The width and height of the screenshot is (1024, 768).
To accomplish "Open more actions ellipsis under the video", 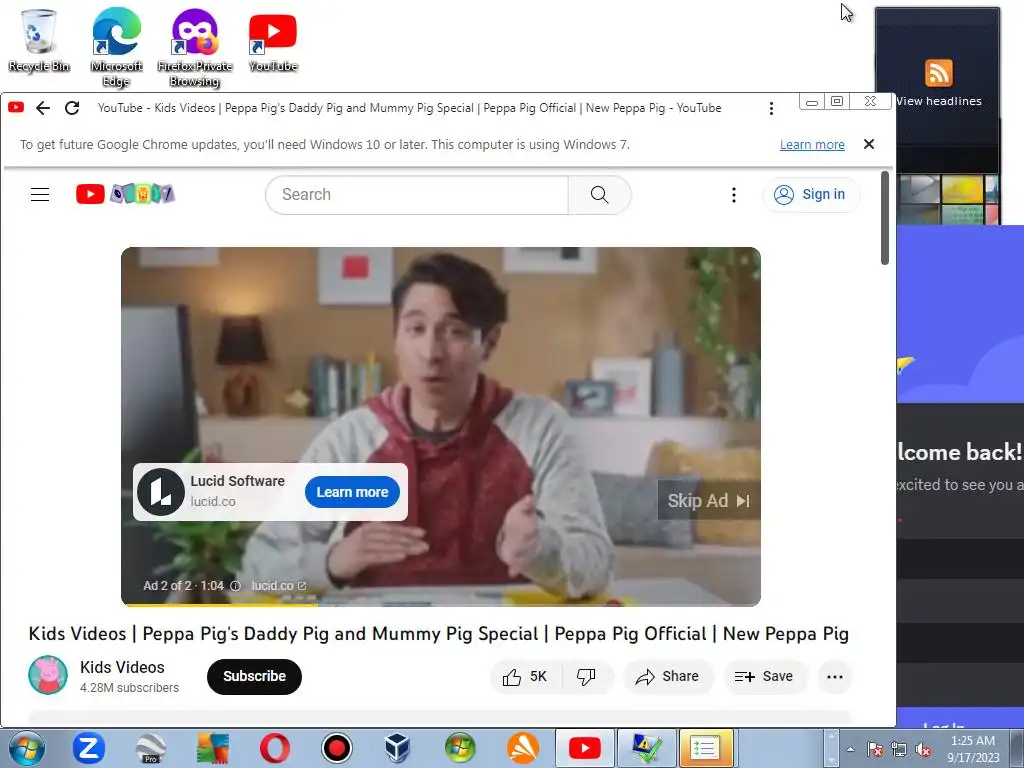I will point(835,677).
